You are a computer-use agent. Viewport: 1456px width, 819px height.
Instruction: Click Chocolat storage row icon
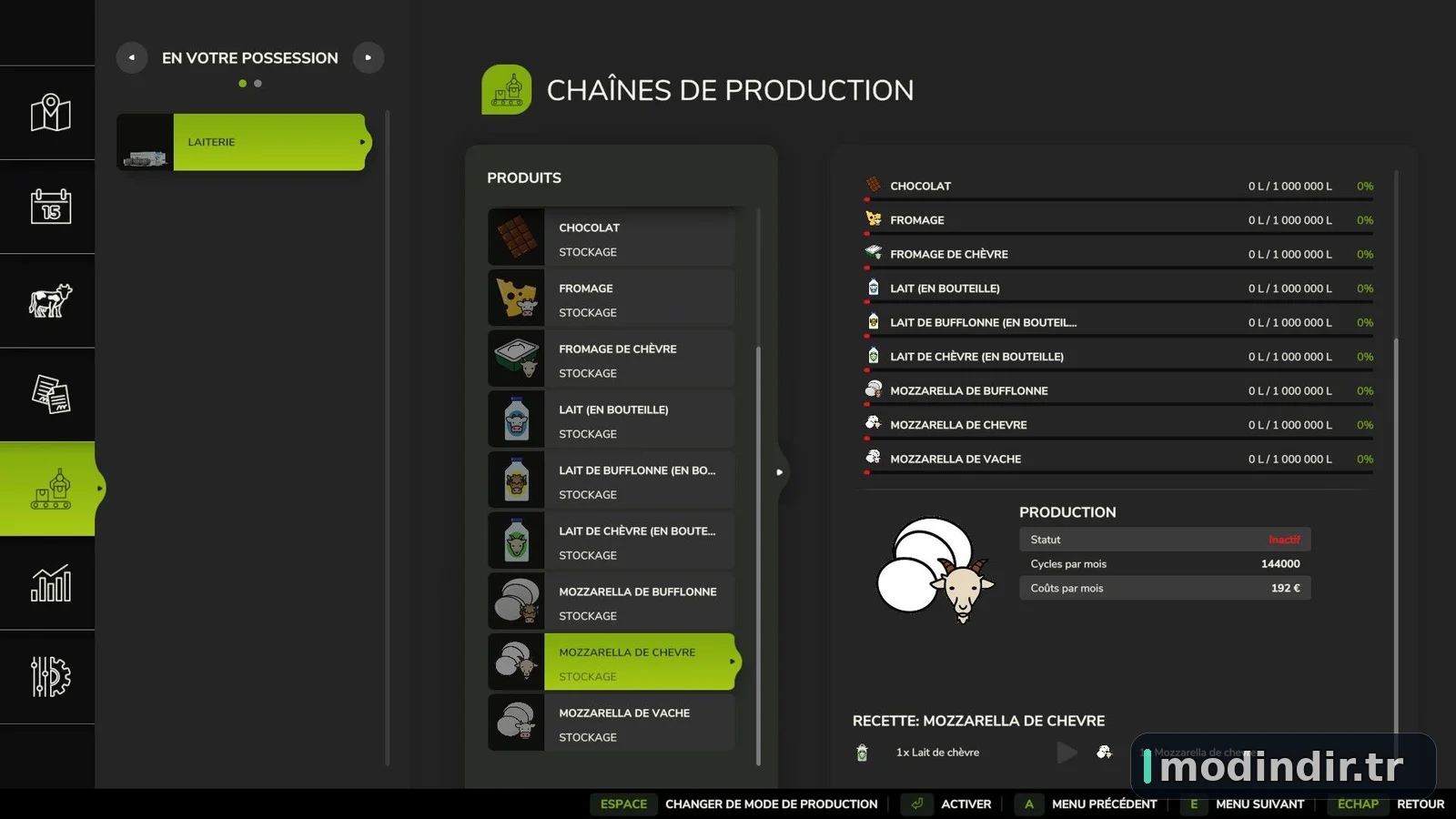click(x=874, y=185)
